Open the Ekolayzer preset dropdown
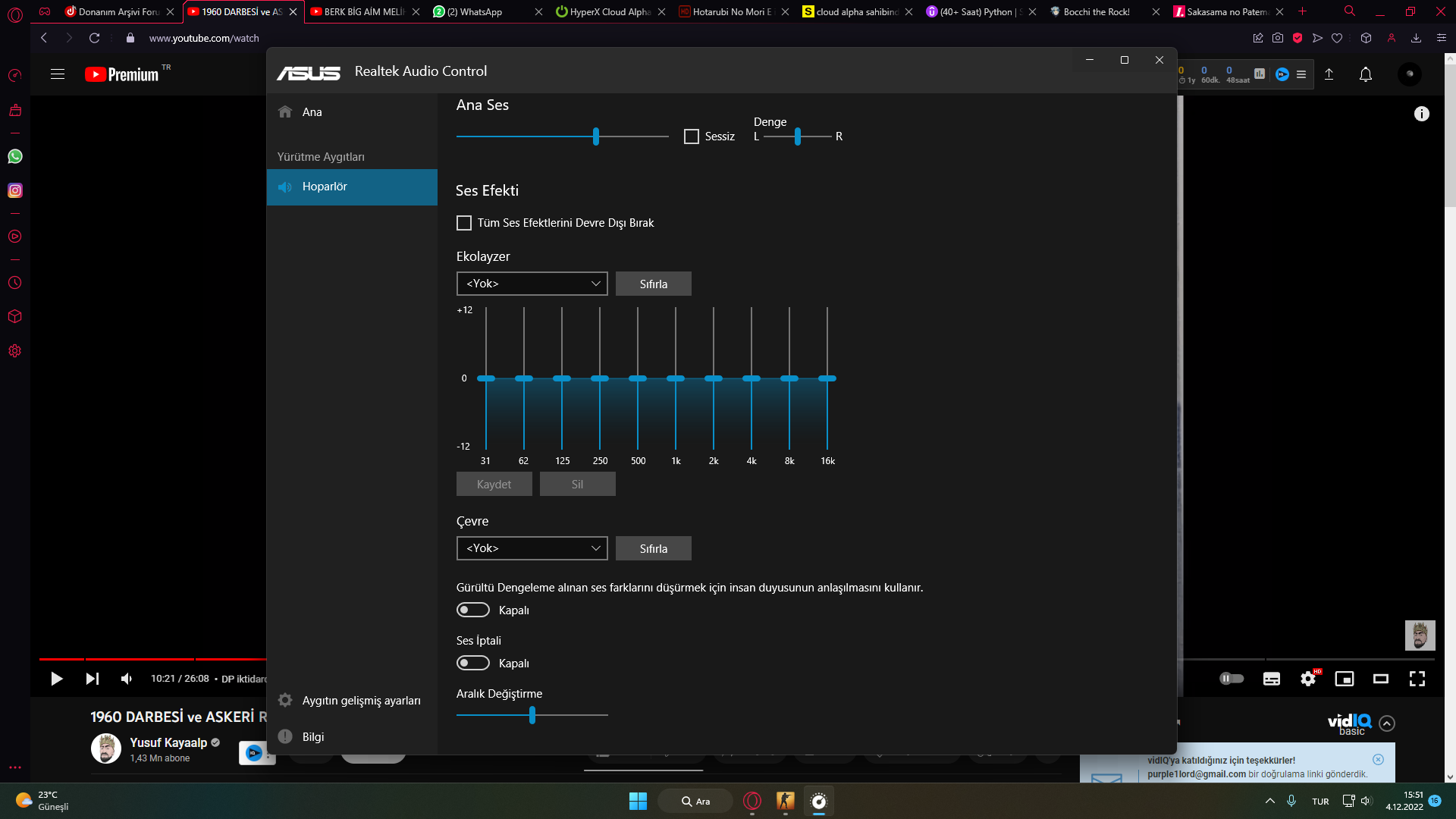1456x819 pixels. pos(532,284)
